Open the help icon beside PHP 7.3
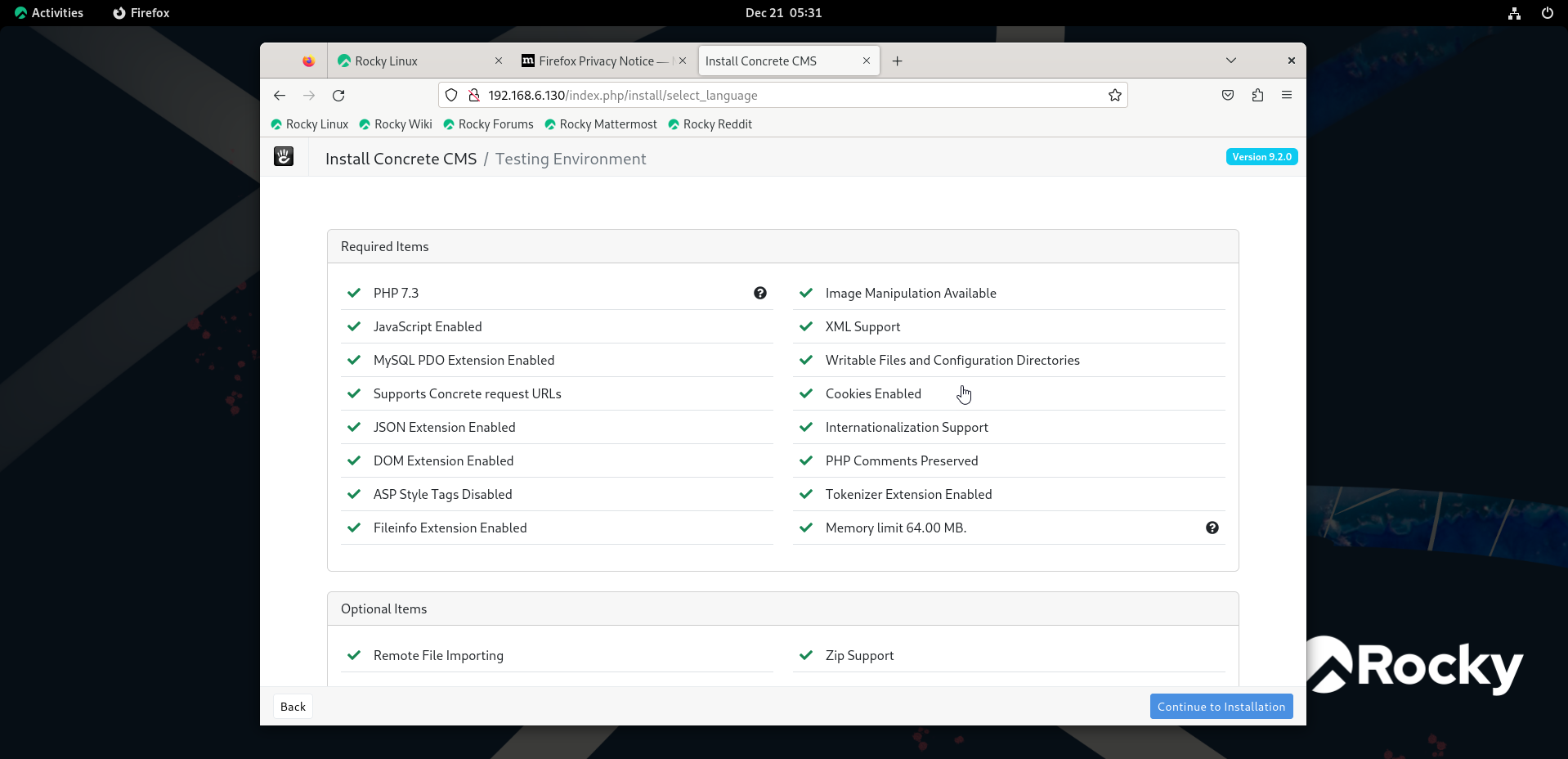This screenshot has width=1568, height=759. [x=760, y=293]
